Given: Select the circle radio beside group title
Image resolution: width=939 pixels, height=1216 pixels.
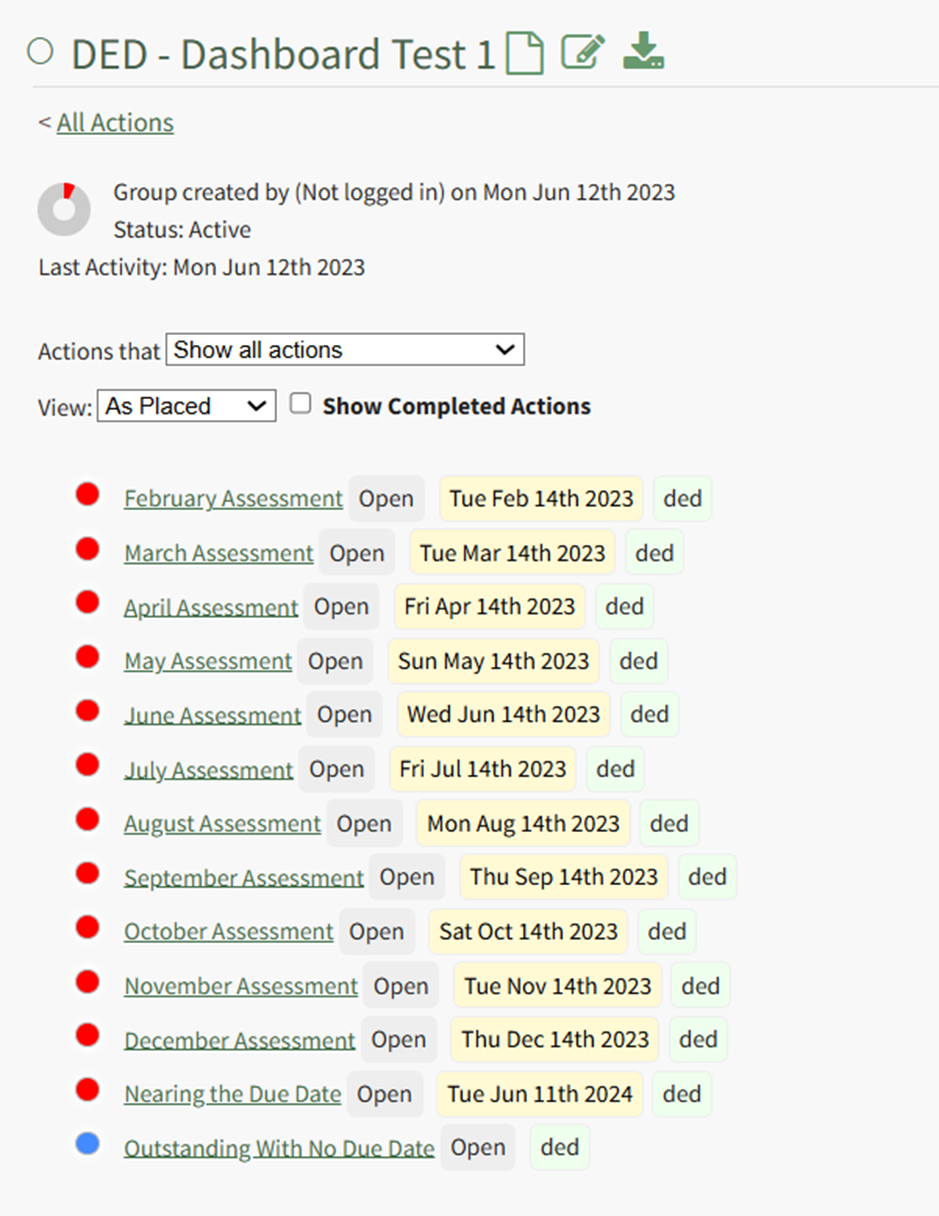Looking at the screenshot, I should [40, 52].
